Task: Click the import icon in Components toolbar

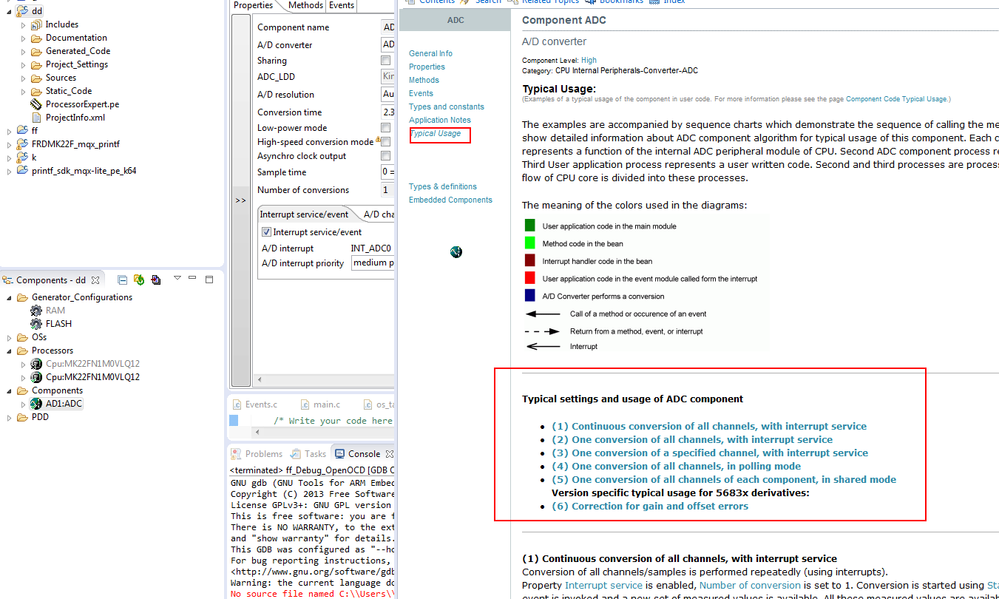Action: (155, 280)
